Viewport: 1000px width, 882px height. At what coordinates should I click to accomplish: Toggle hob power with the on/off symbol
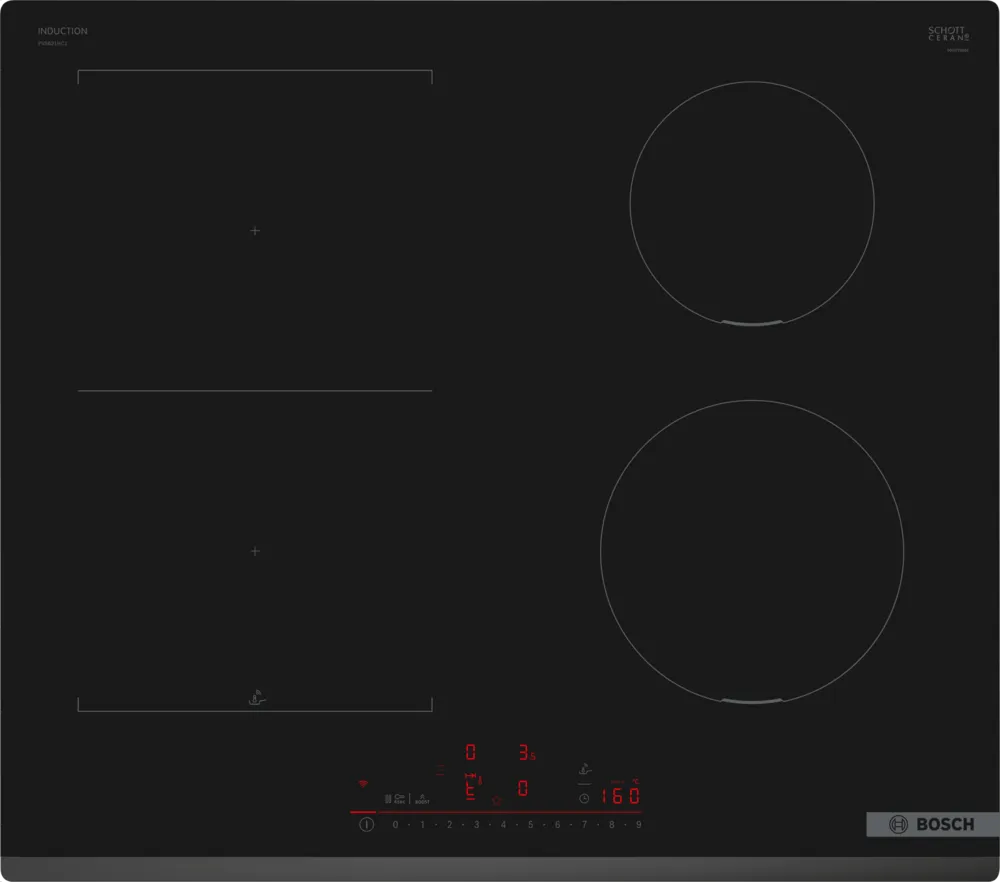click(366, 824)
